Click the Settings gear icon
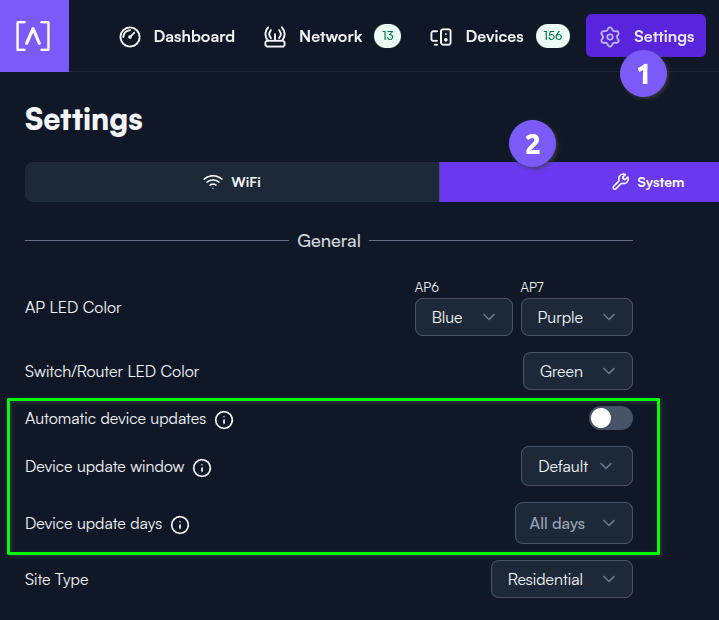This screenshot has height=620, width=719. (610, 37)
